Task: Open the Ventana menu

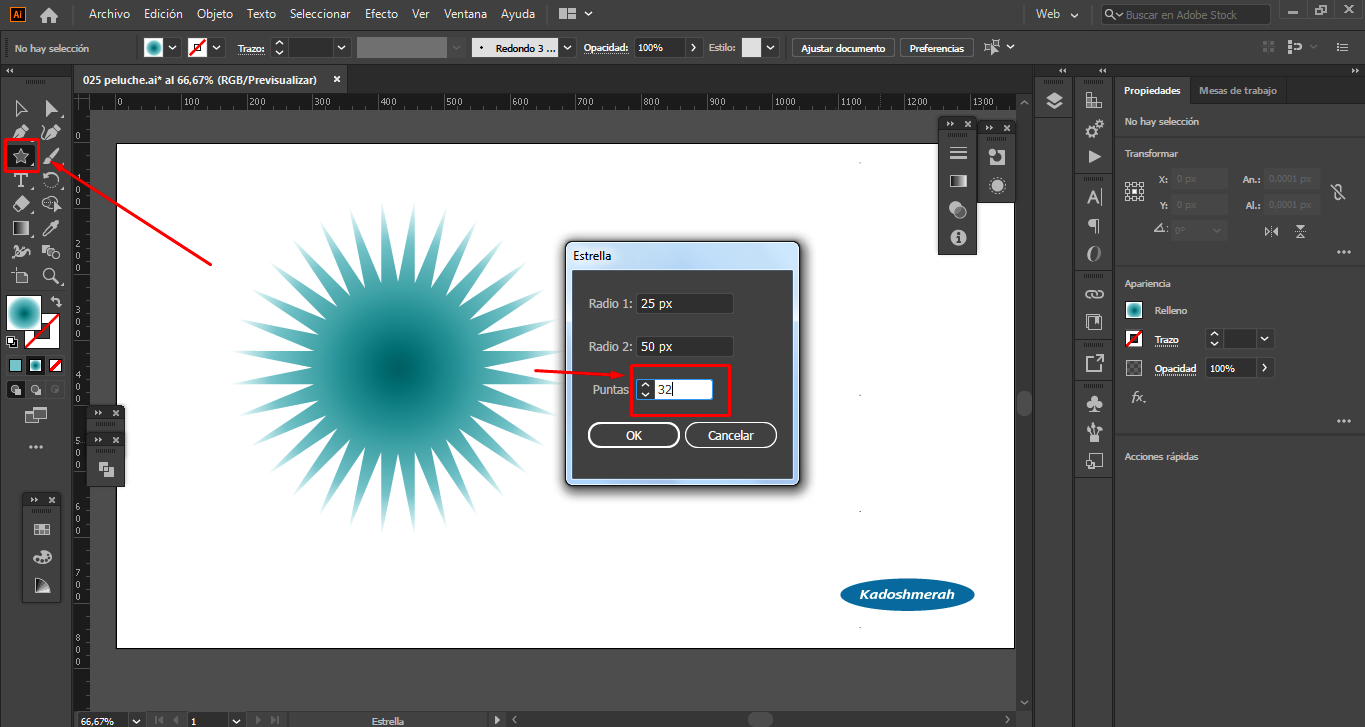Action: pyautogui.click(x=465, y=14)
